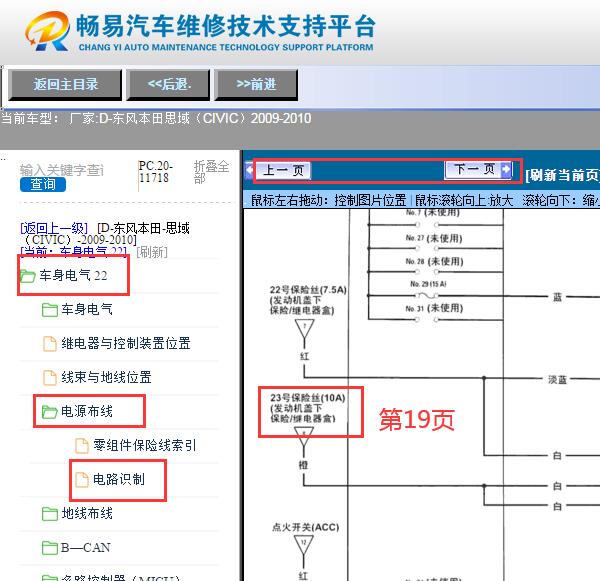
Task: Collapse the 电源布线 folder
Action: point(87,411)
